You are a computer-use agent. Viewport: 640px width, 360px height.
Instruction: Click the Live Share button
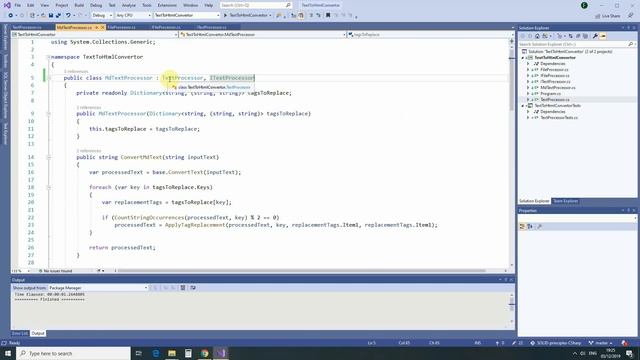coord(608,16)
